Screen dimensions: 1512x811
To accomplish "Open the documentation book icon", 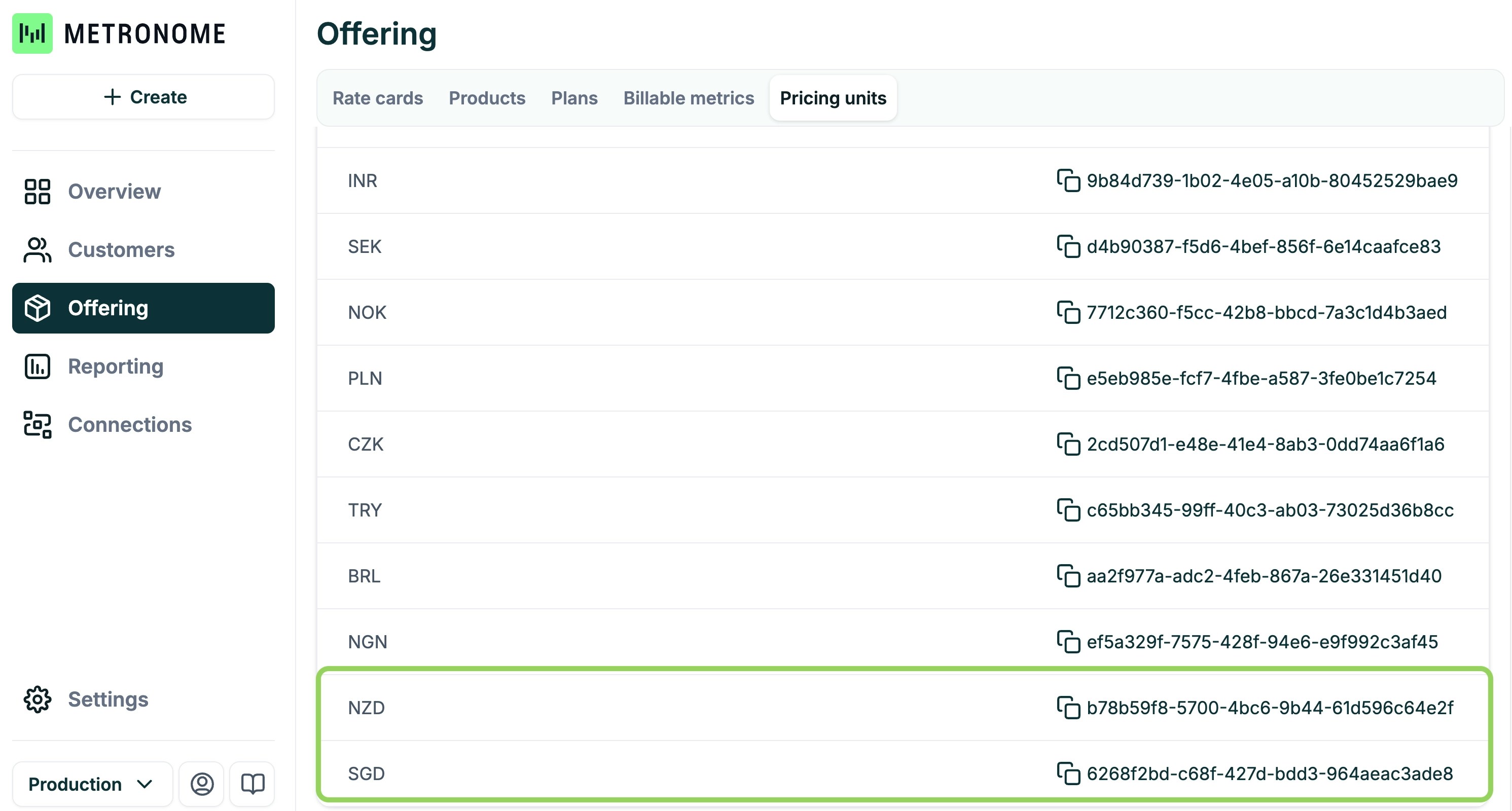I will (253, 784).
